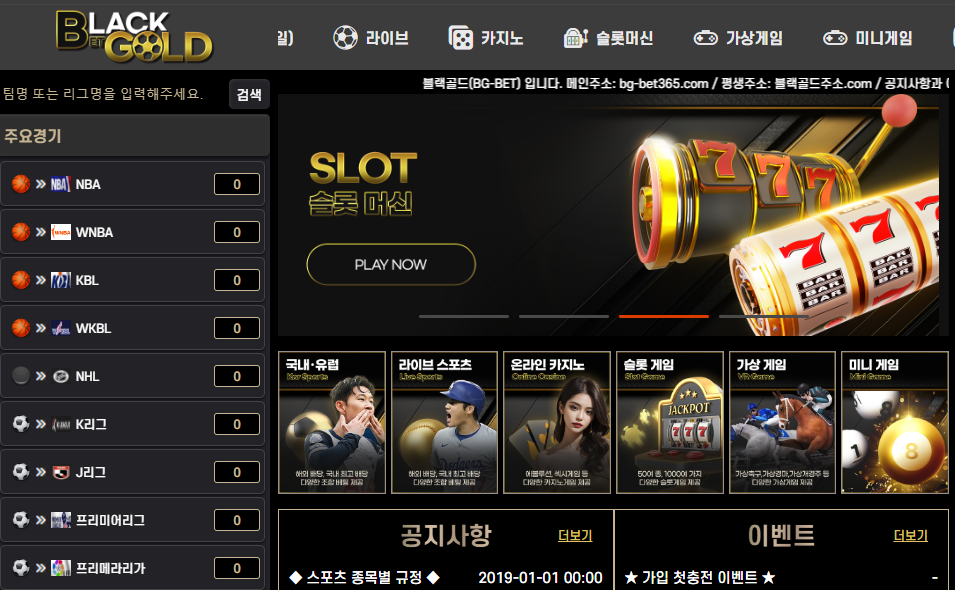Screen dimensions: 955x590
Task: Expand the KBL league arrows
Action: coord(41,280)
